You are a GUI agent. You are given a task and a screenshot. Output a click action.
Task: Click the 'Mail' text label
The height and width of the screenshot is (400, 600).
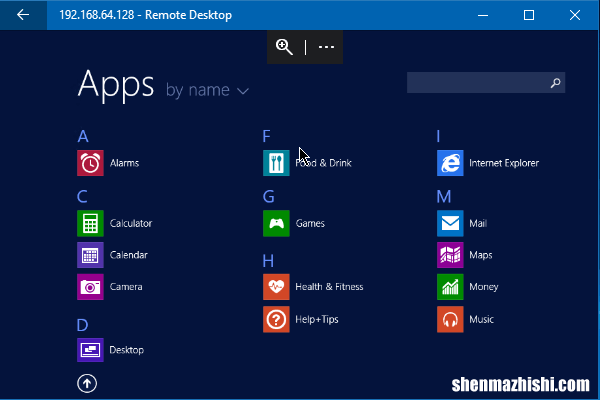tap(478, 223)
